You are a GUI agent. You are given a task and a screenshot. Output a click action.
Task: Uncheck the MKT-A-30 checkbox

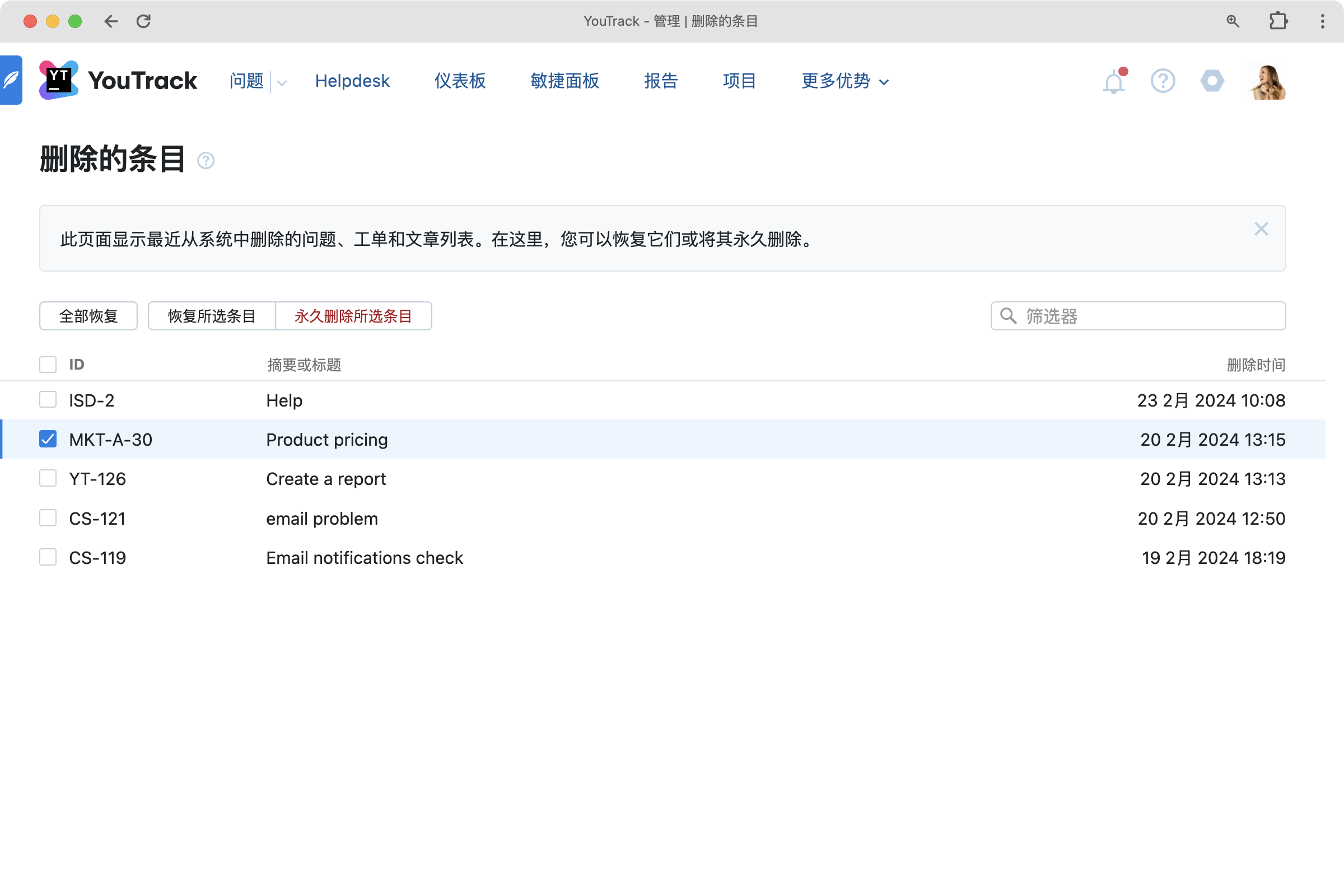(x=48, y=440)
